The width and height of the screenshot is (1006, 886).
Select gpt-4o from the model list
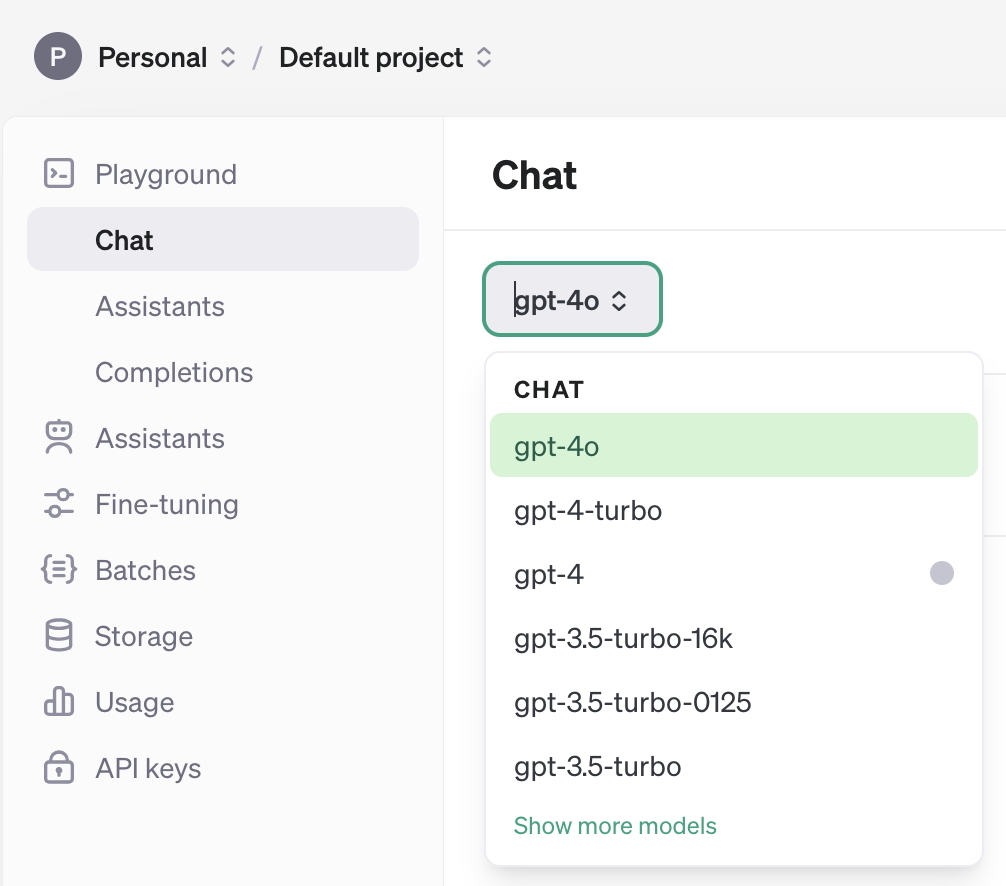click(x=733, y=445)
